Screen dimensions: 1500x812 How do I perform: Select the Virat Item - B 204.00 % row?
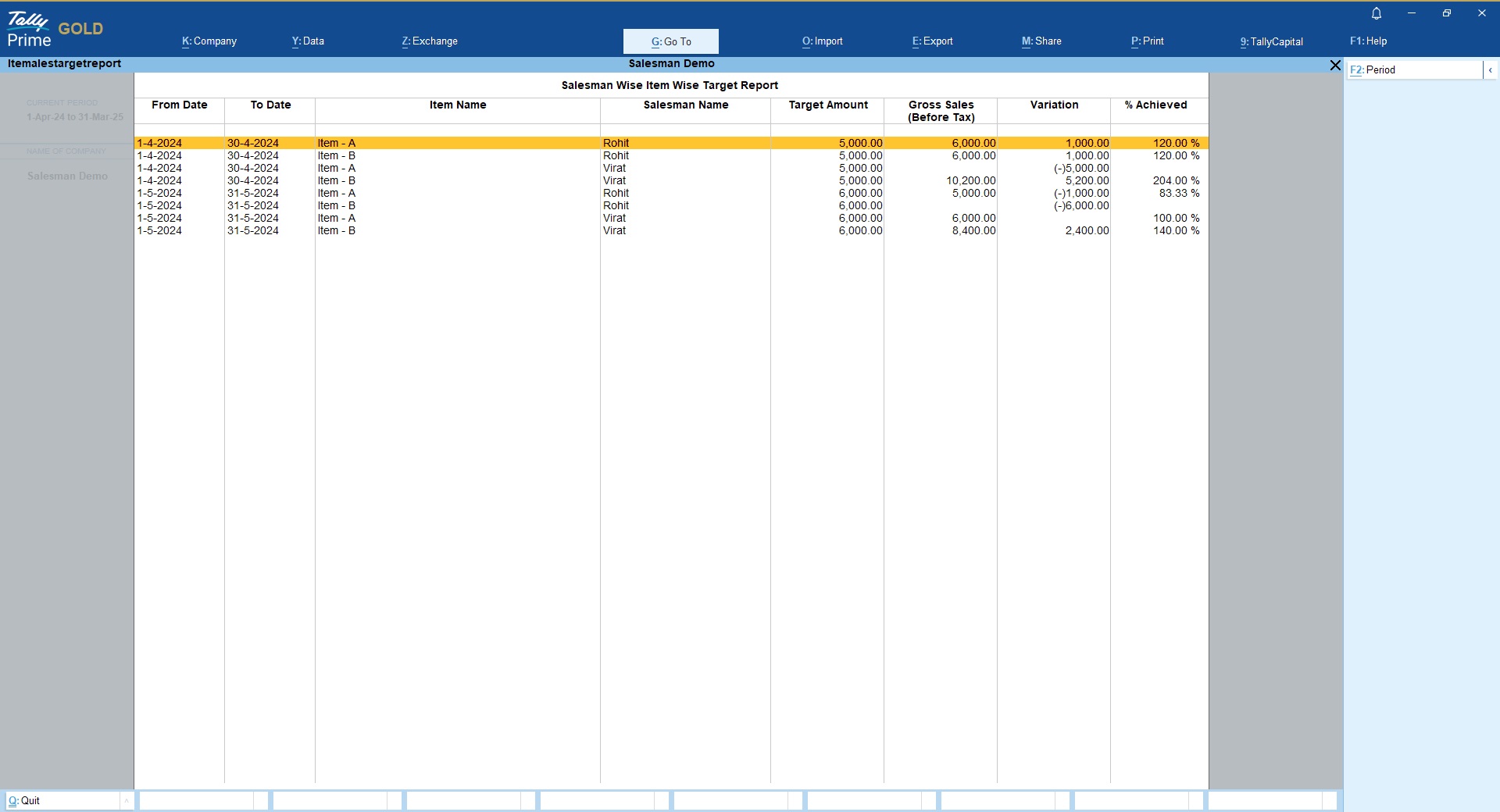(670, 180)
